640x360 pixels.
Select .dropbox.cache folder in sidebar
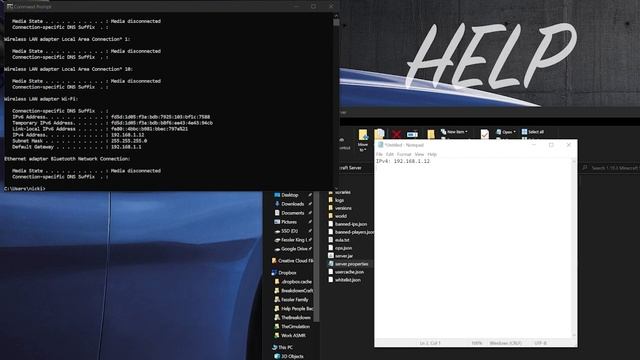tap(296, 282)
